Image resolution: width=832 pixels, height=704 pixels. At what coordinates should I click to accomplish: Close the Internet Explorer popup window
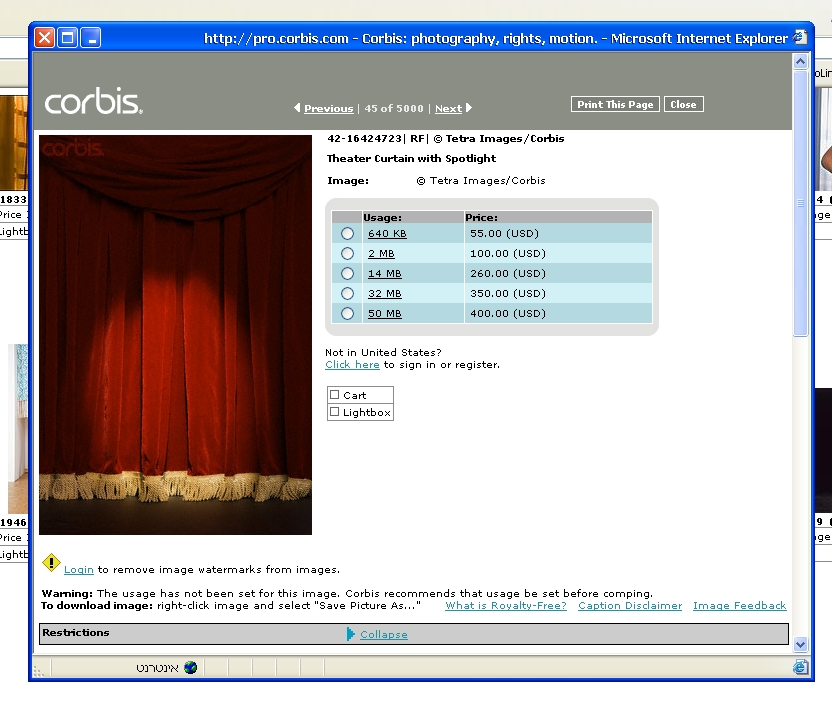coord(45,38)
